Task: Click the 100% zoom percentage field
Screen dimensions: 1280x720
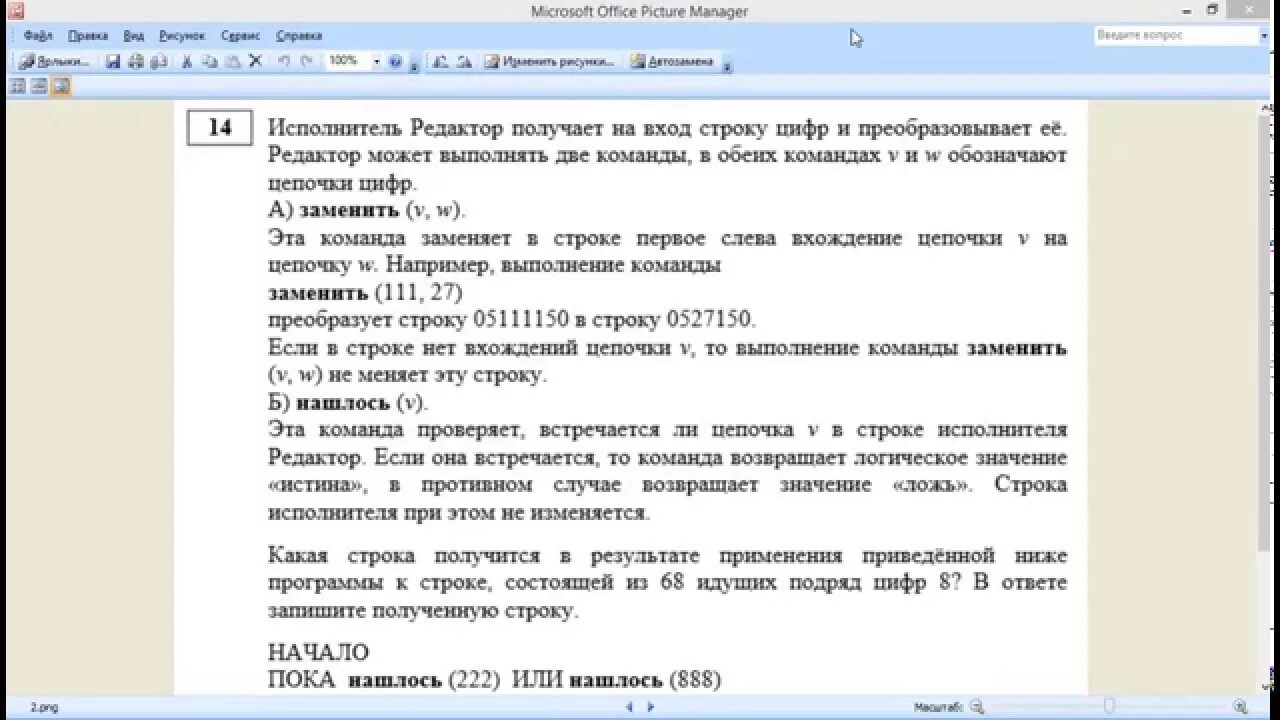Action: tap(347, 61)
